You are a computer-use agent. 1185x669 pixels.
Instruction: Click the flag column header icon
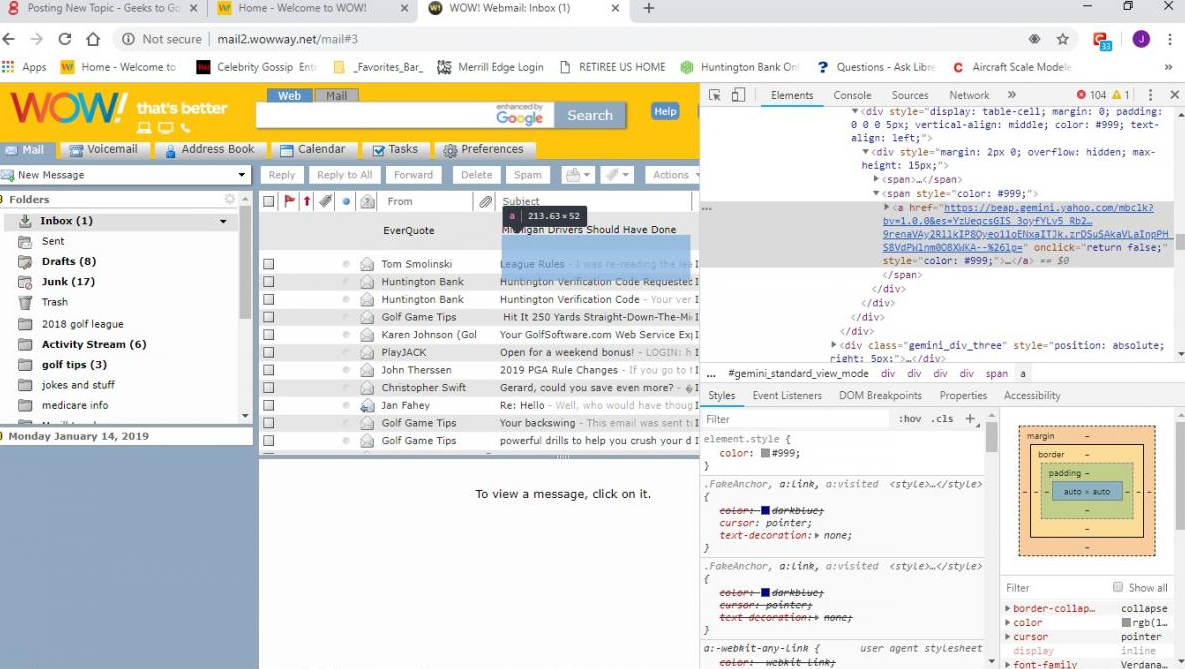[290, 202]
